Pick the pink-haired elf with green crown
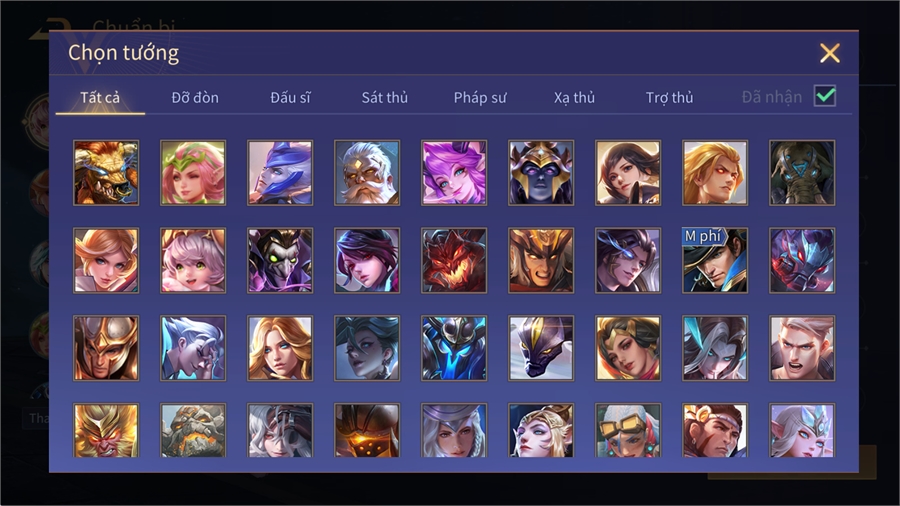Screen dimensions: 900x506 click(193, 173)
